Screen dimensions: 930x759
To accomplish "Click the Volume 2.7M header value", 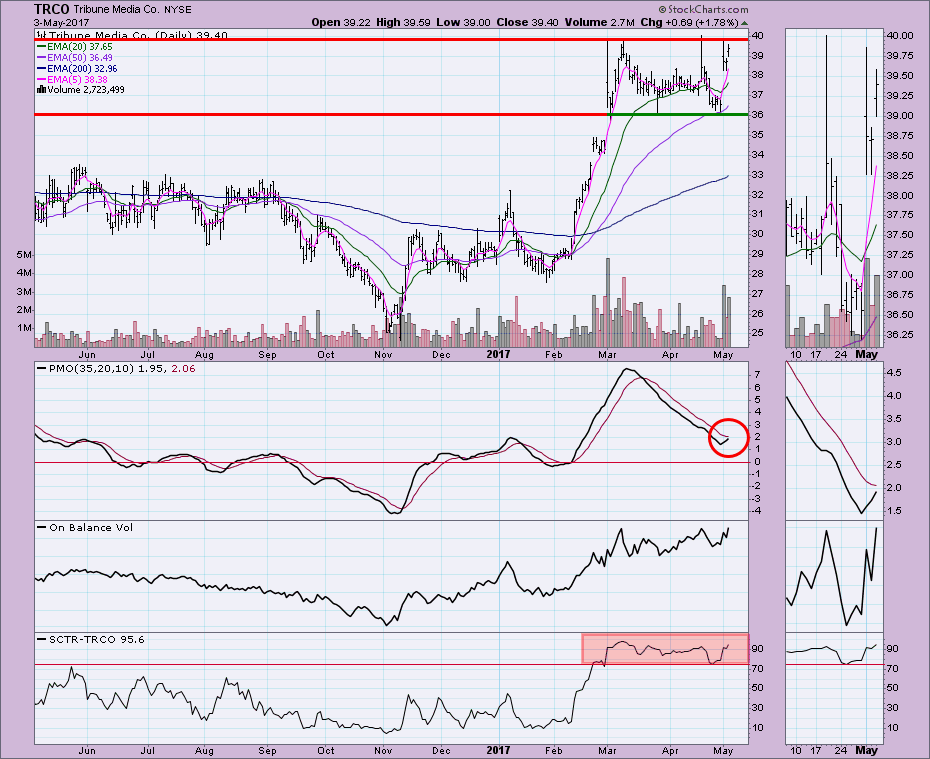I will pos(621,22).
